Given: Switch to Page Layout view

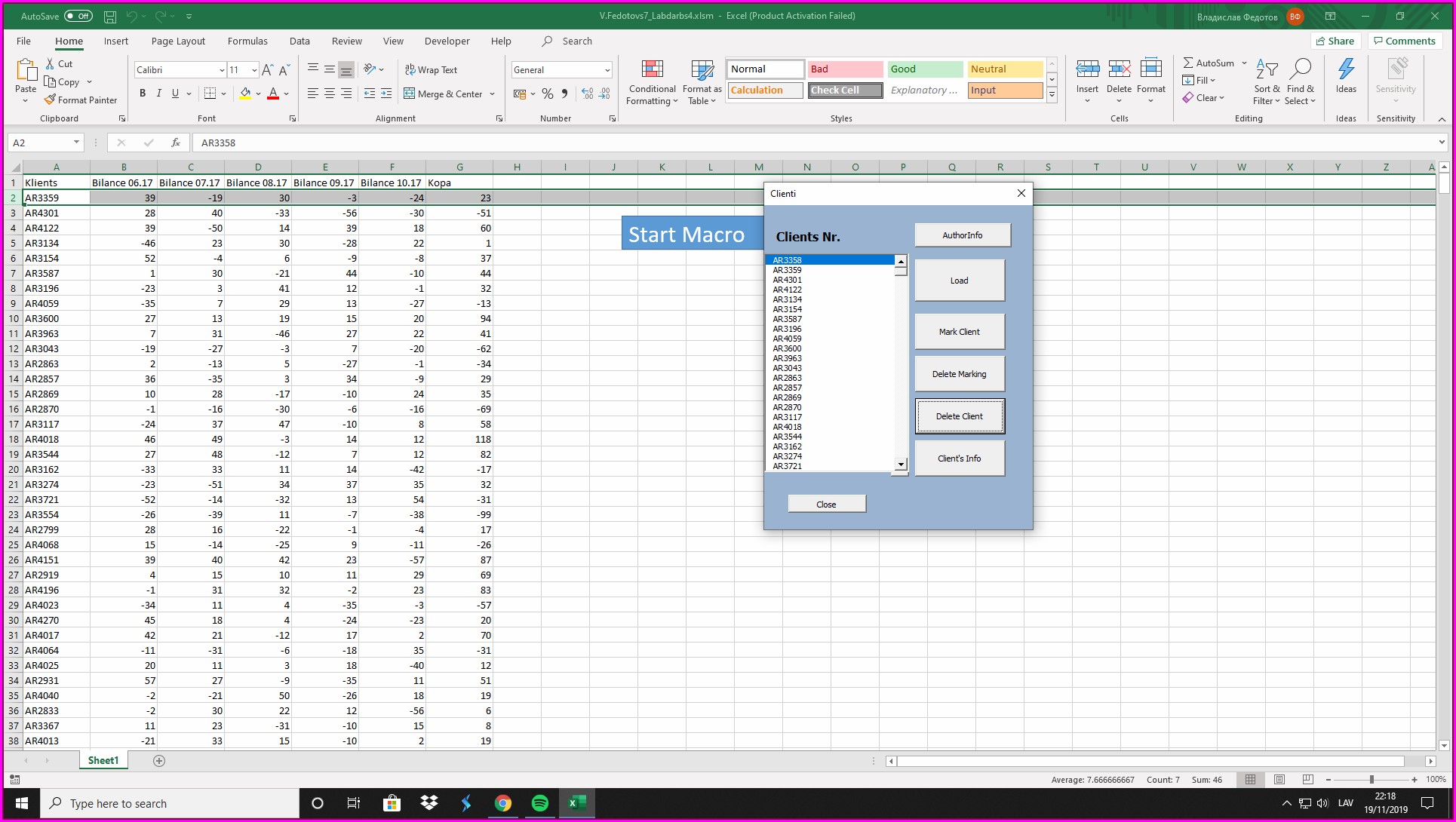Looking at the screenshot, I should click(x=1279, y=780).
